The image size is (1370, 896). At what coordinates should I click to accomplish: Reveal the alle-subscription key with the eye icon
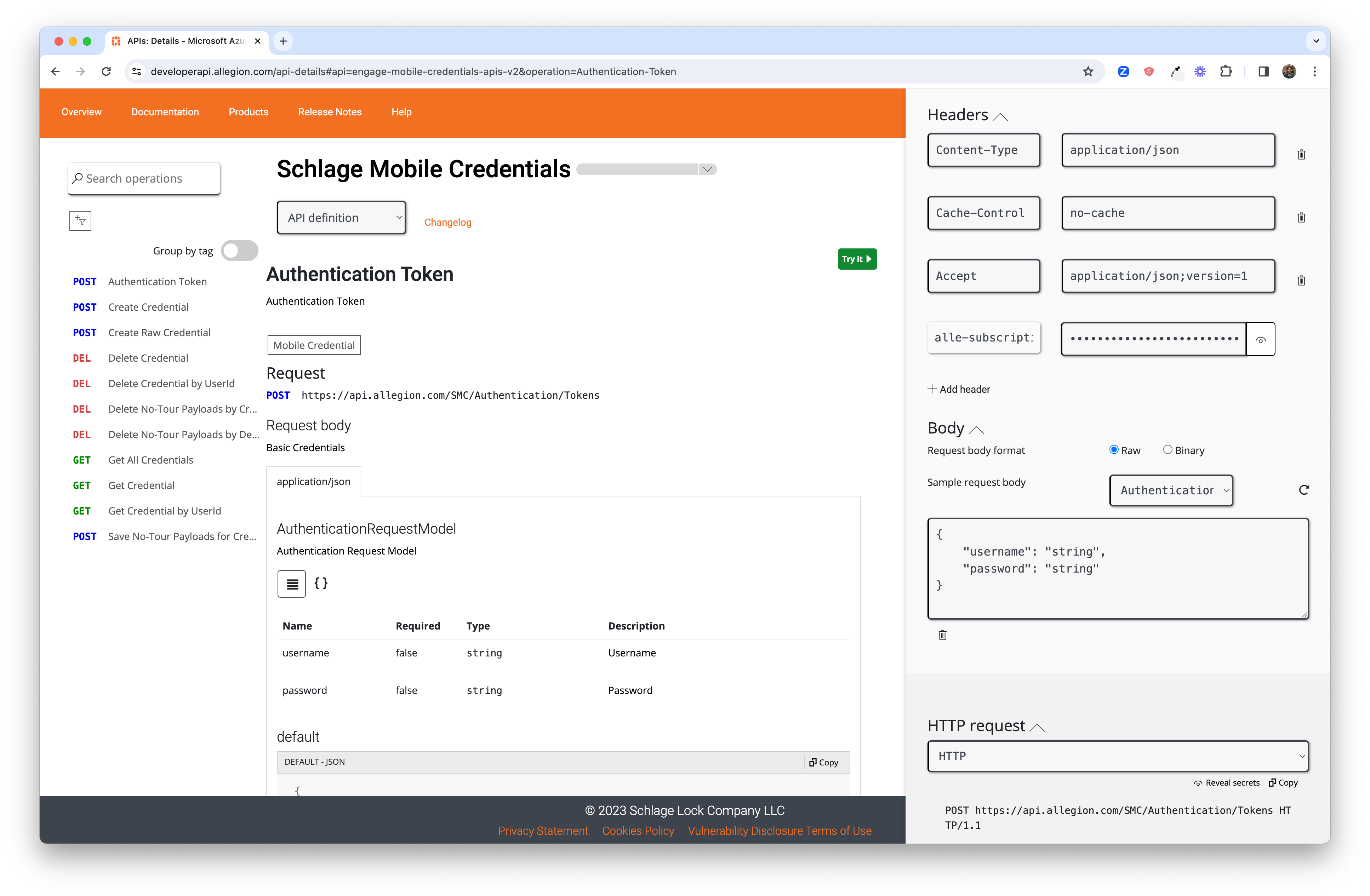click(x=1260, y=339)
